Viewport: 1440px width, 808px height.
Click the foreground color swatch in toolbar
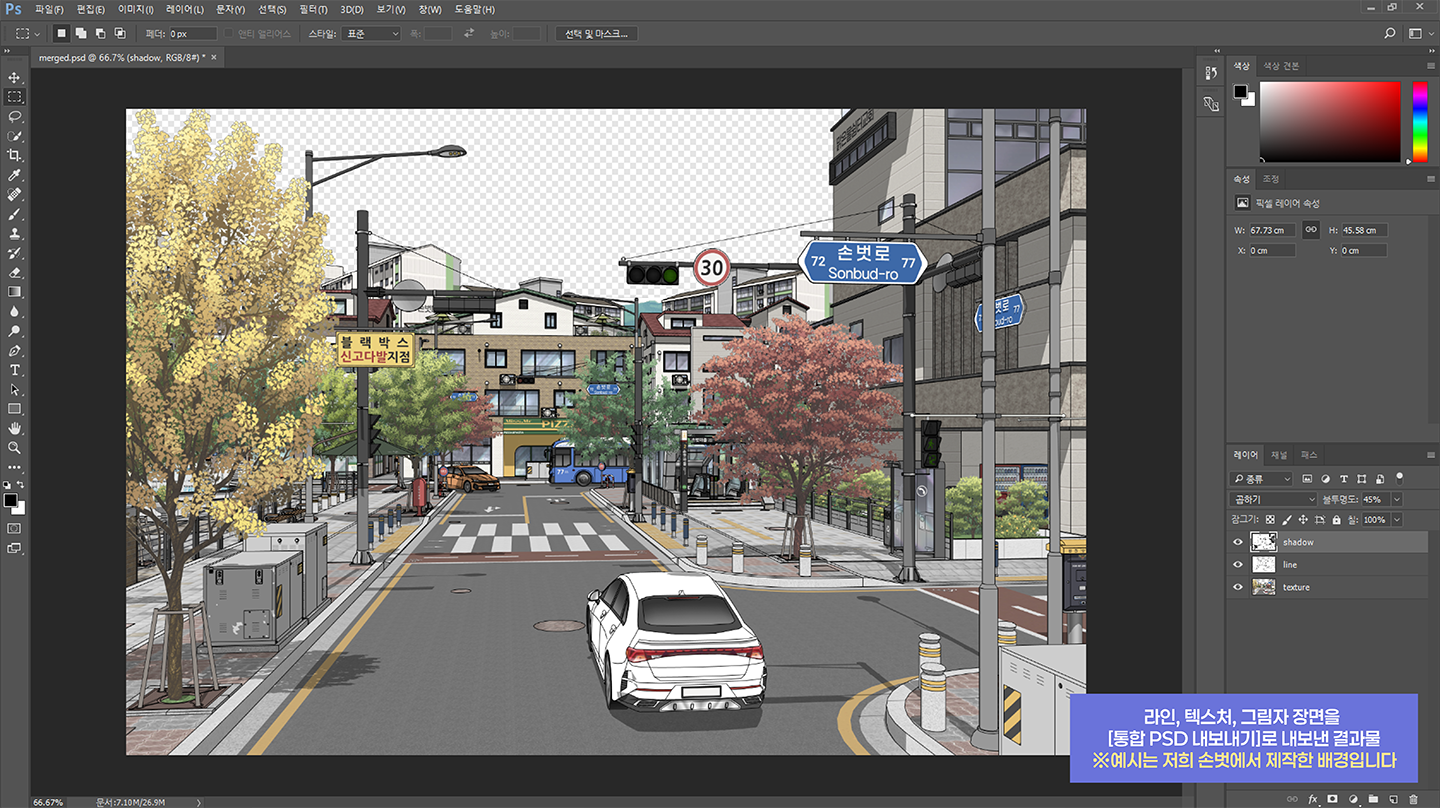point(10,499)
